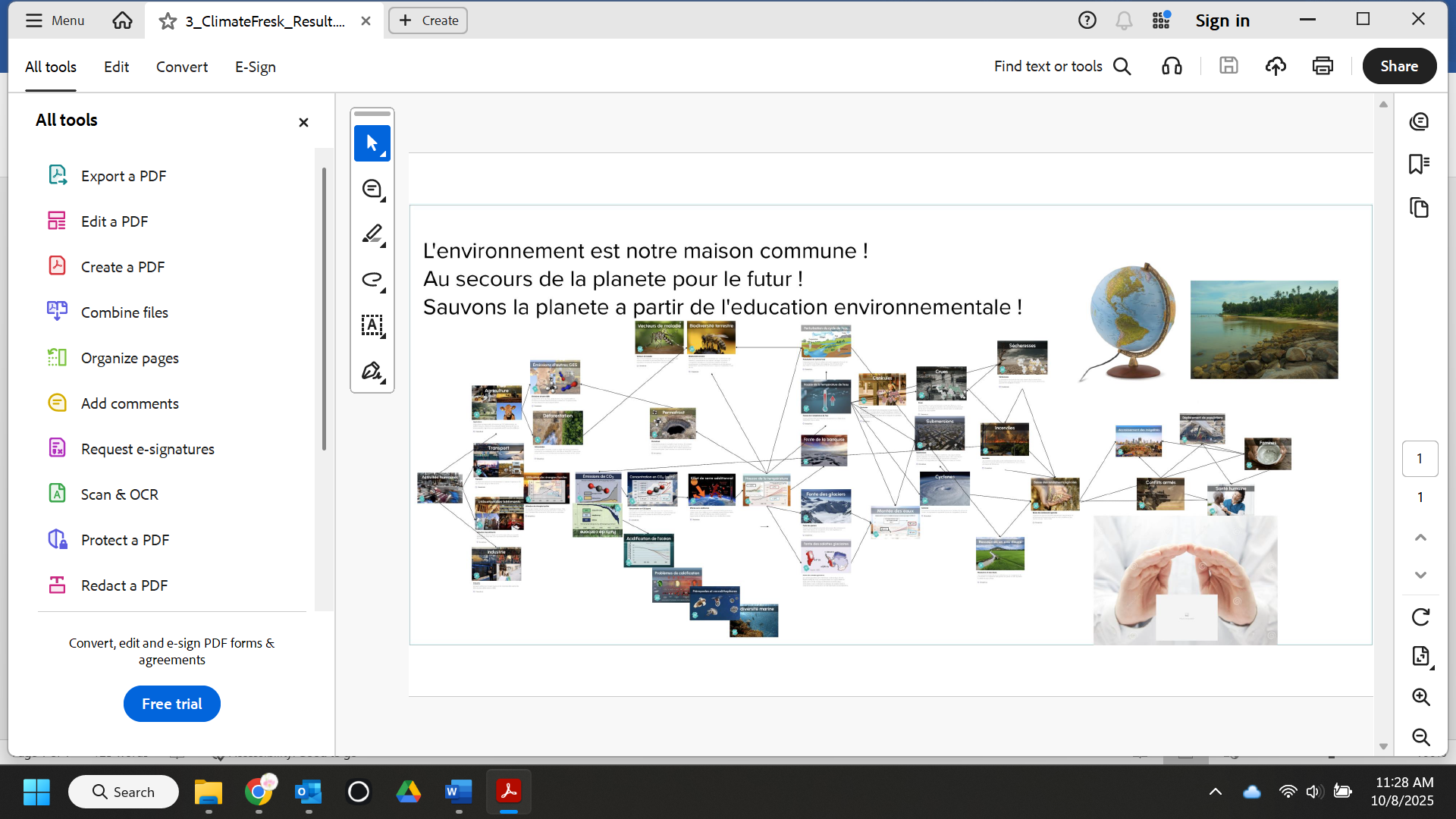Open the fill and sign pen tool

[x=372, y=371]
